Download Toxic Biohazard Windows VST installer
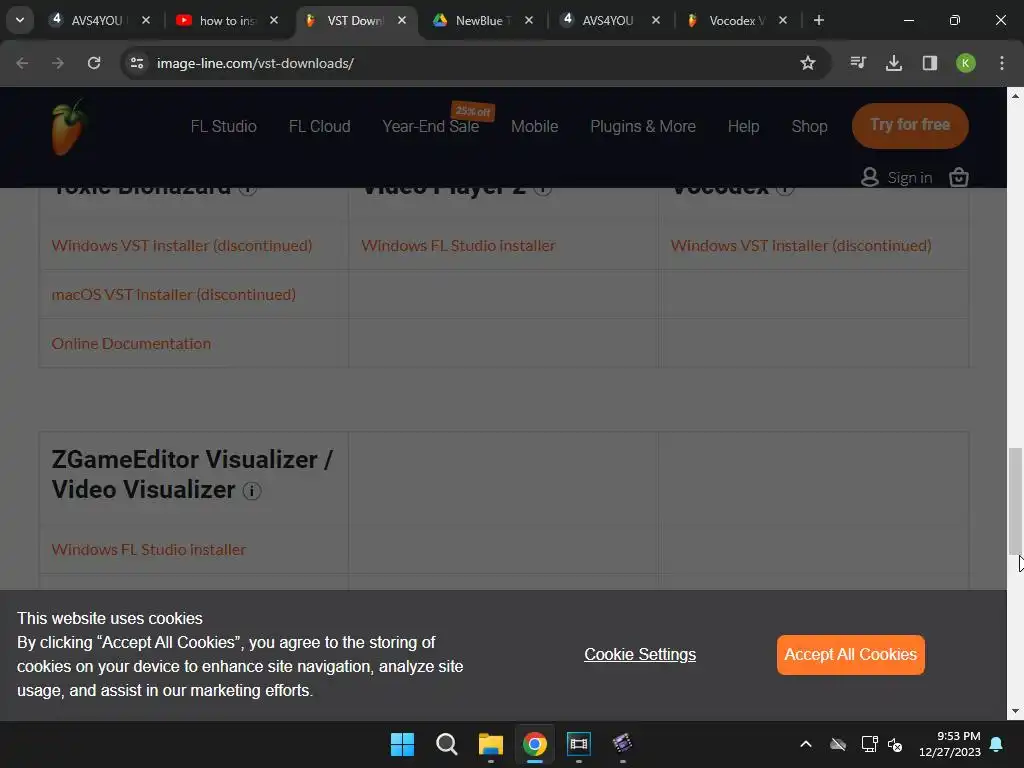The height and width of the screenshot is (768, 1024). coord(182,246)
